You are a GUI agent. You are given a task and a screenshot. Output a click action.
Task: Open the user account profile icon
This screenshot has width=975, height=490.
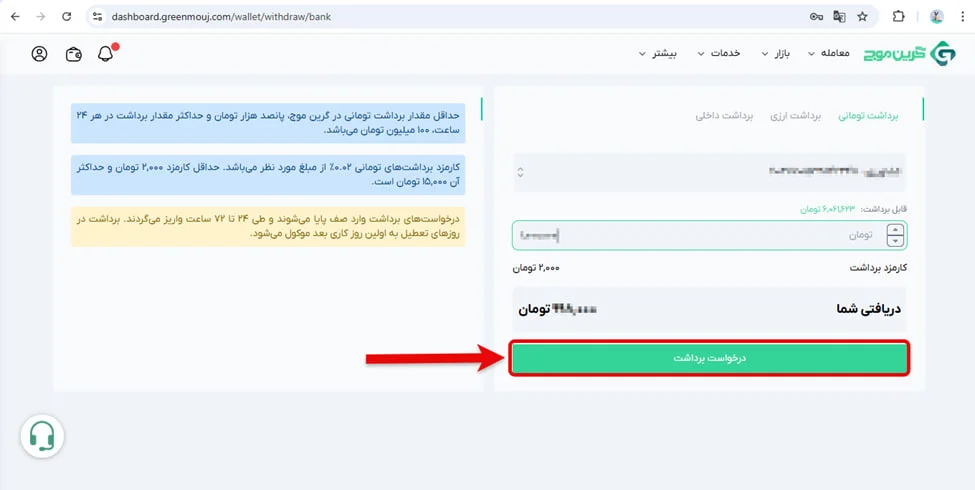tap(39, 53)
